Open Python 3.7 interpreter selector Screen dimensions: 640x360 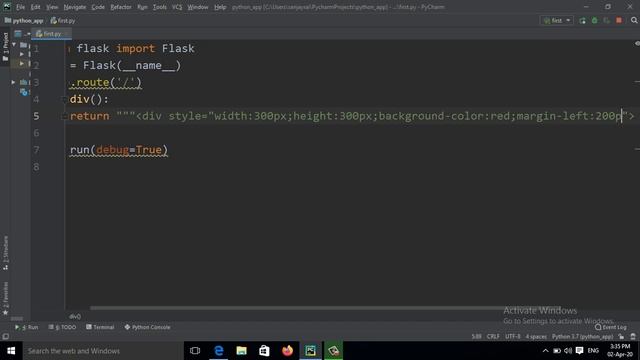[582, 337]
